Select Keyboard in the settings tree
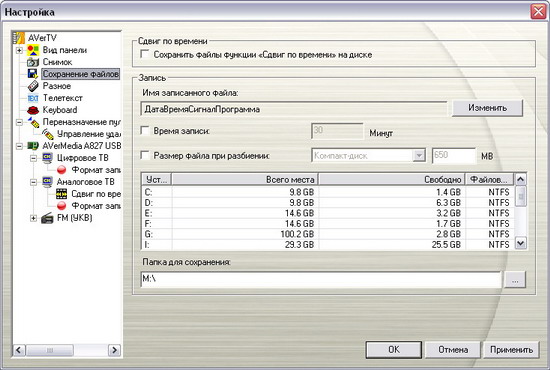Image resolution: width=550 pixels, height=370 pixels. tap(60, 110)
